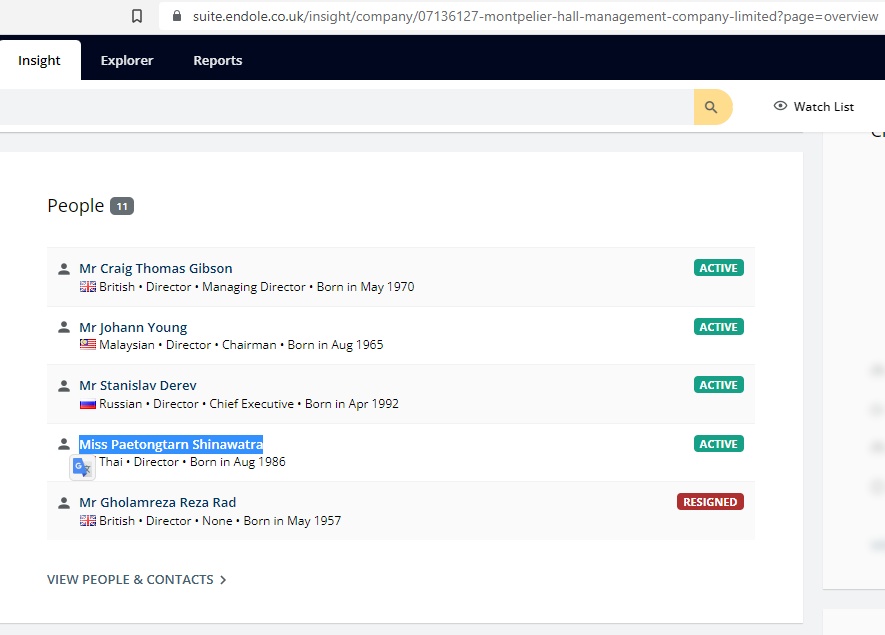
Task: Click the yellow search magnifier button
Action: tap(711, 107)
